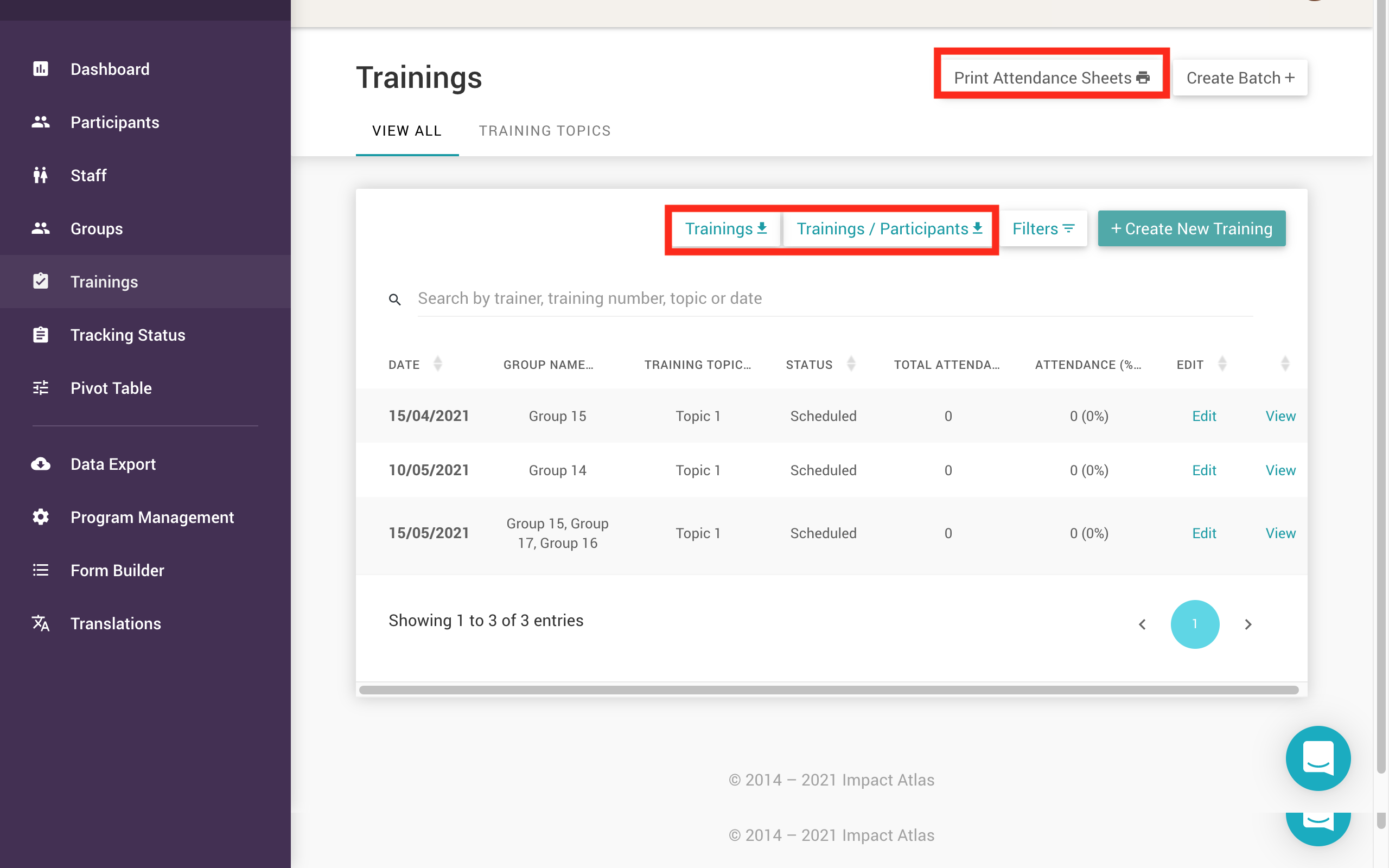Select the VIEW ALL tab
Viewport: 1389px width, 868px height.
[x=407, y=130]
